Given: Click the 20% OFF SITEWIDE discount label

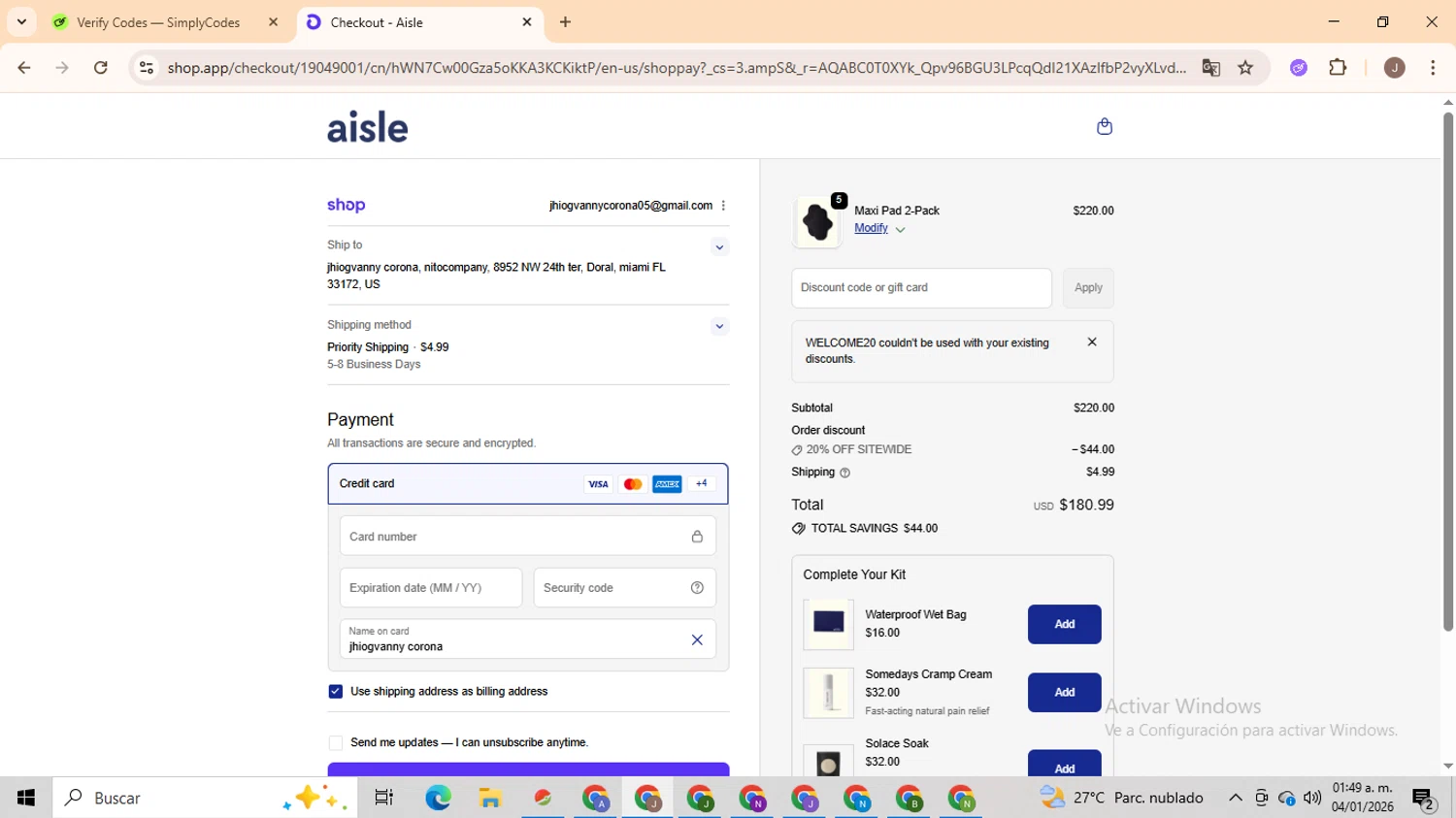Looking at the screenshot, I should tap(858, 450).
